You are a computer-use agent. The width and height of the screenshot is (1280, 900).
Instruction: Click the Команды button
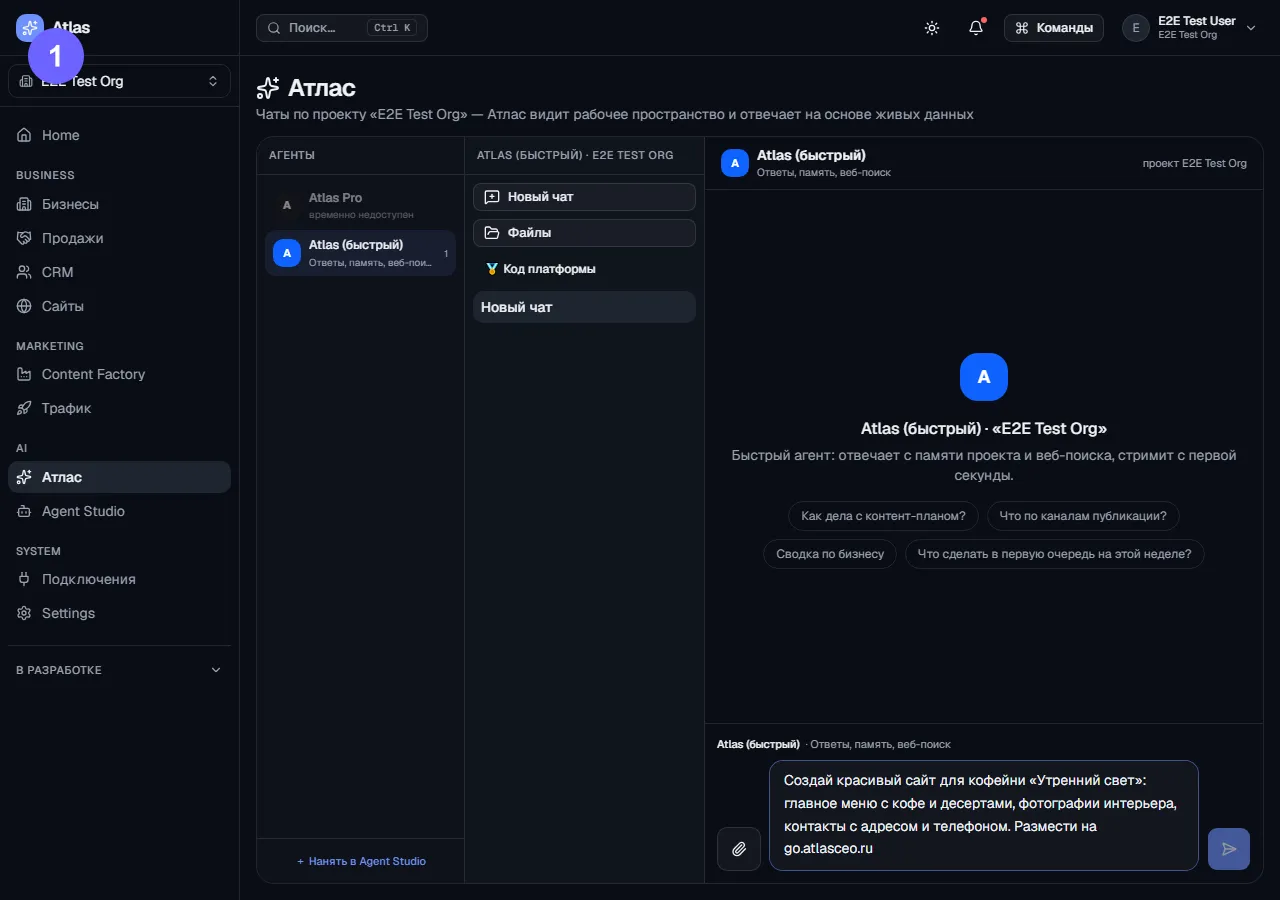(x=1054, y=28)
